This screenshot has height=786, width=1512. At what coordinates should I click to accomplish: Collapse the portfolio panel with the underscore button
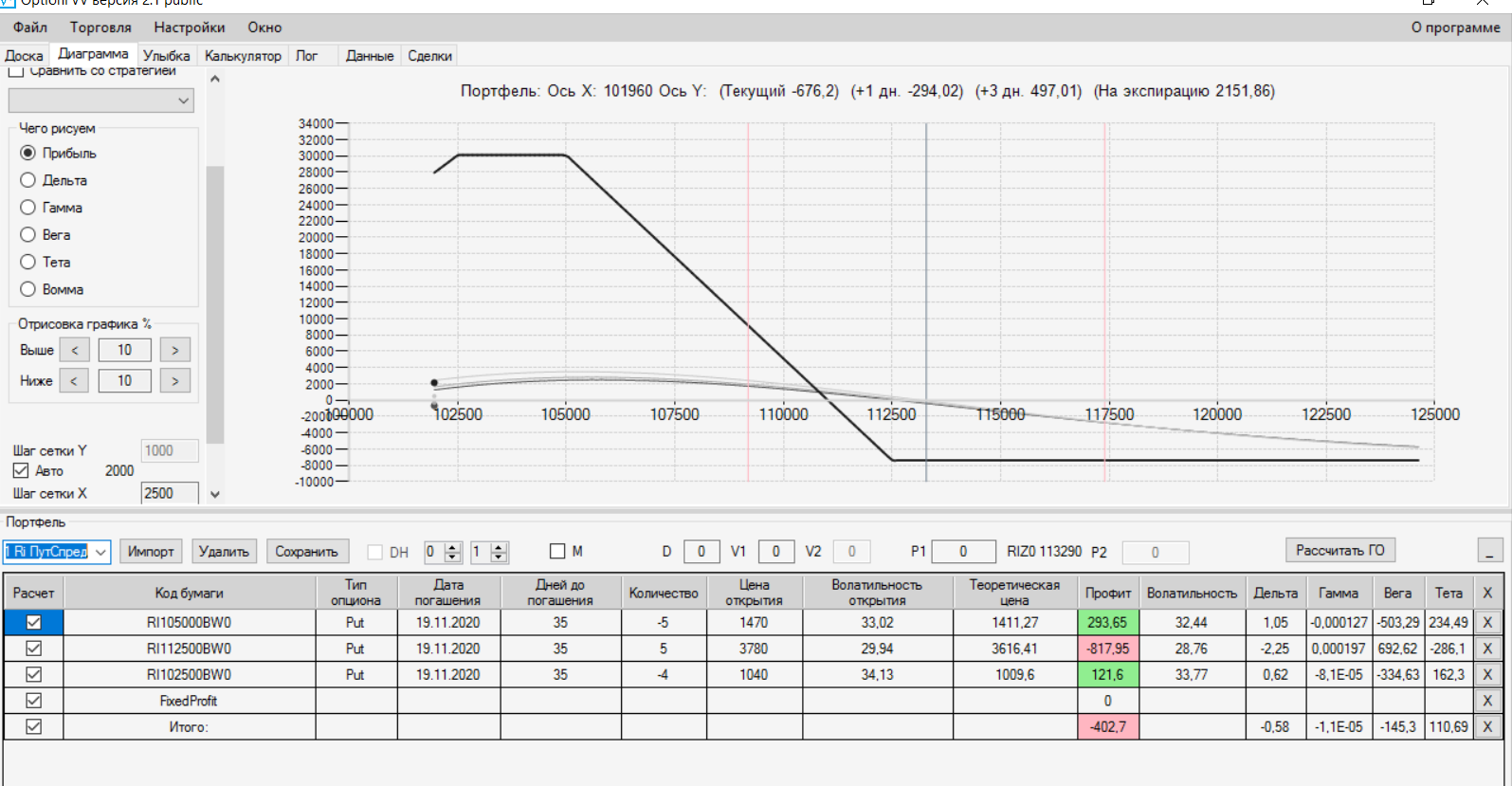1490,550
